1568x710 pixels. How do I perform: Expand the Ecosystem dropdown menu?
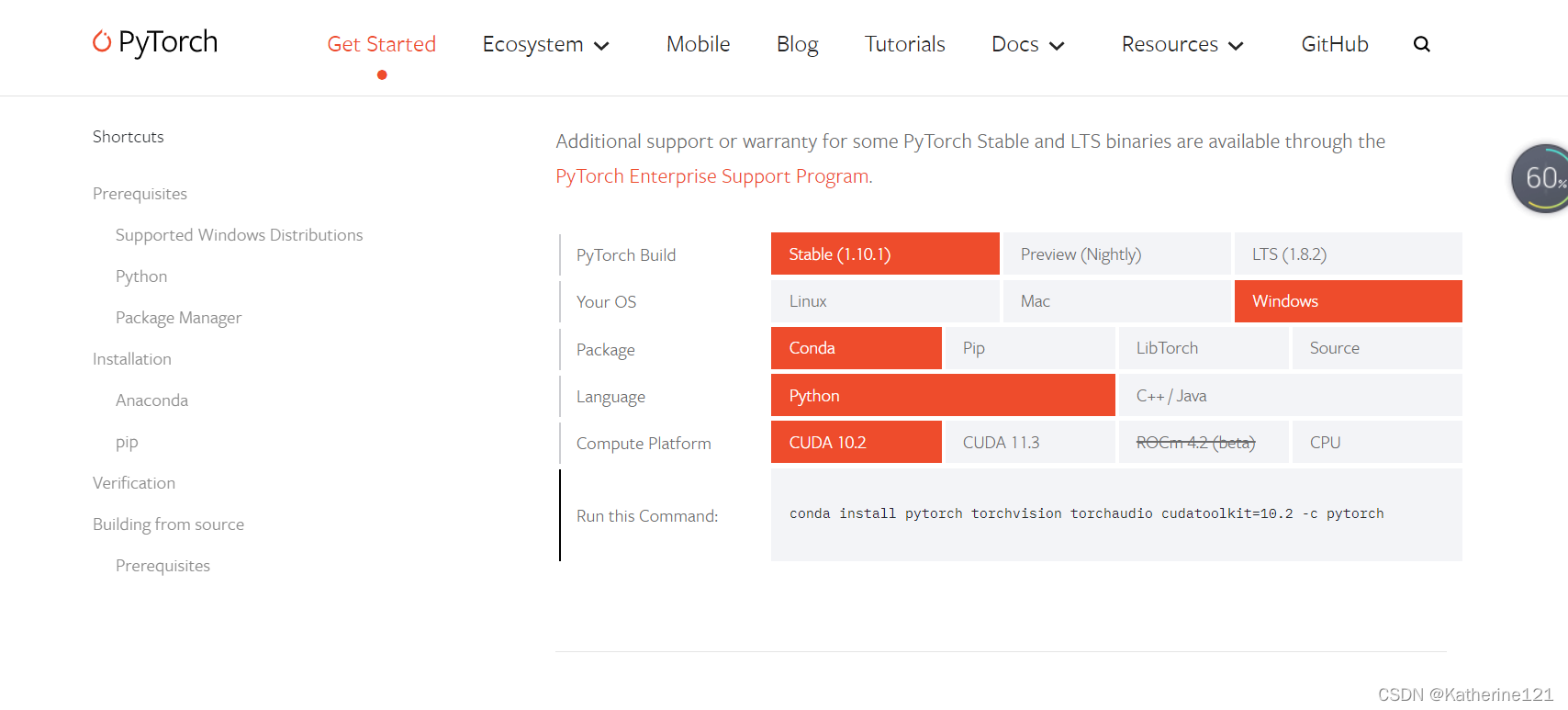pyautogui.click(x=546, y=44)
